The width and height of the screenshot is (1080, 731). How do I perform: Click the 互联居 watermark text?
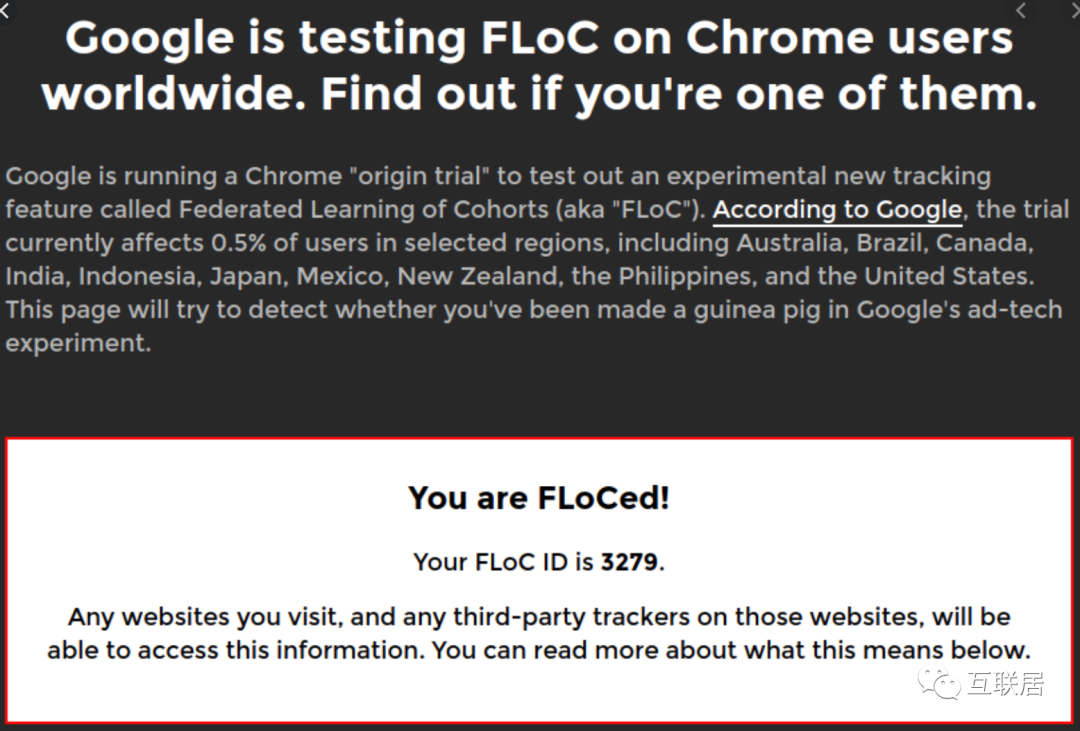(1006, 683)
